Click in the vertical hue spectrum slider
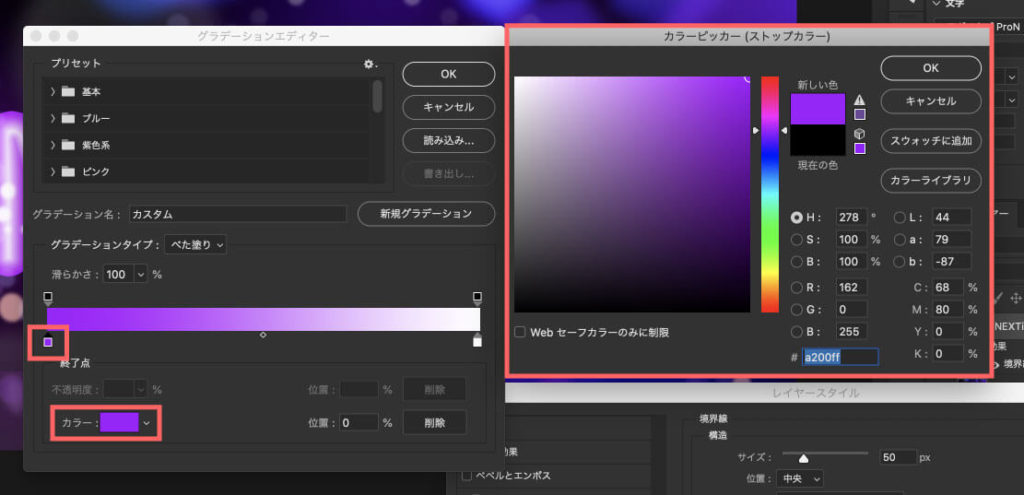 click(x=770, y=195)
